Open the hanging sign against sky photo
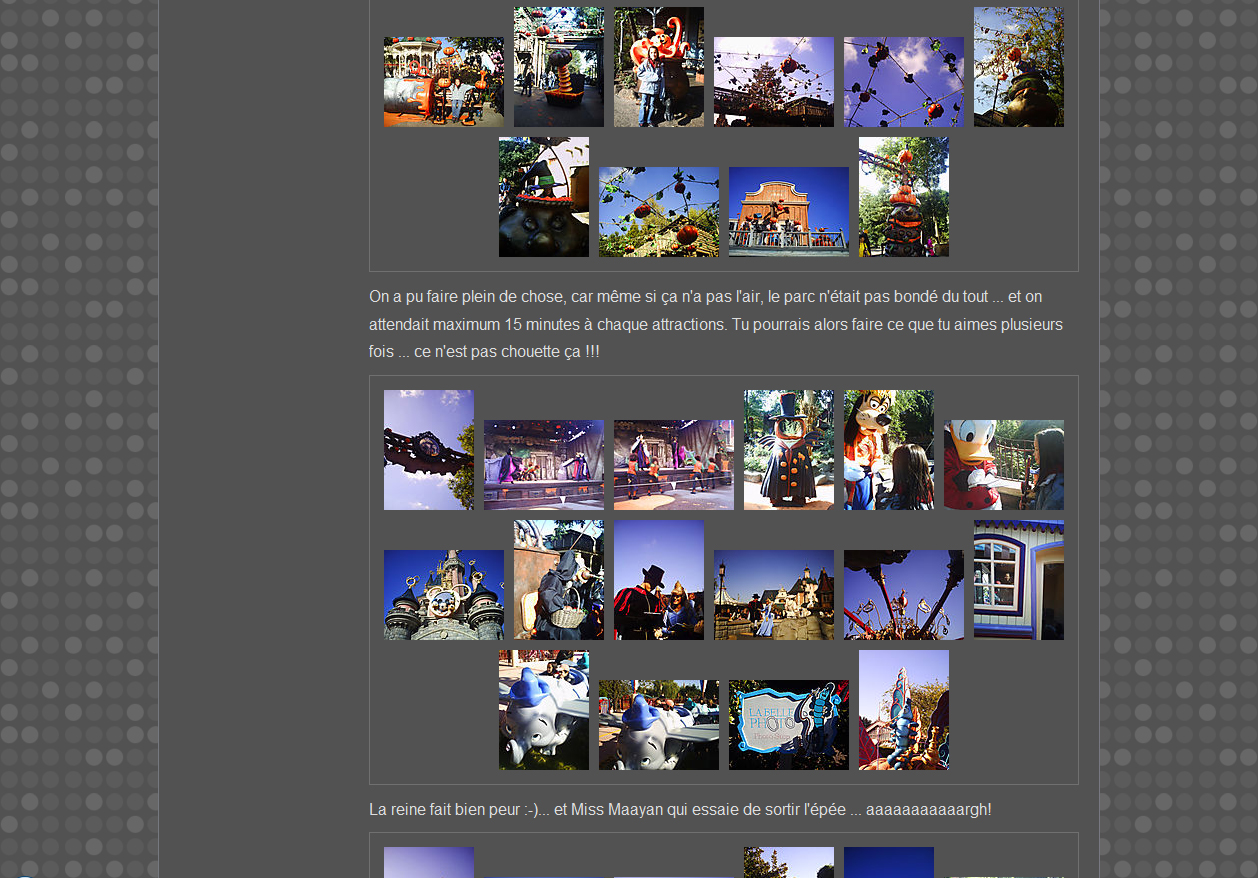This screenshot has height=878, width=1258. [x=428, y=450]
